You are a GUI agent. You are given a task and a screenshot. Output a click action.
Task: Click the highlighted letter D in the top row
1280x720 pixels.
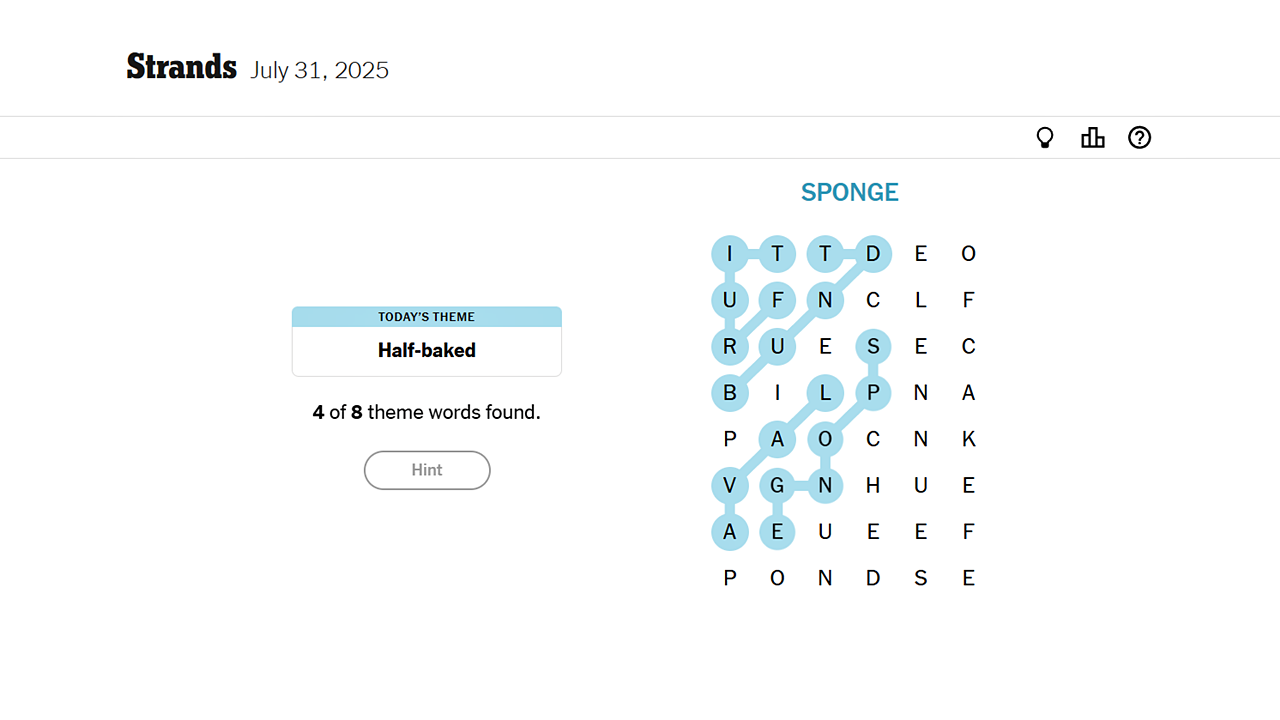point(873,253)
